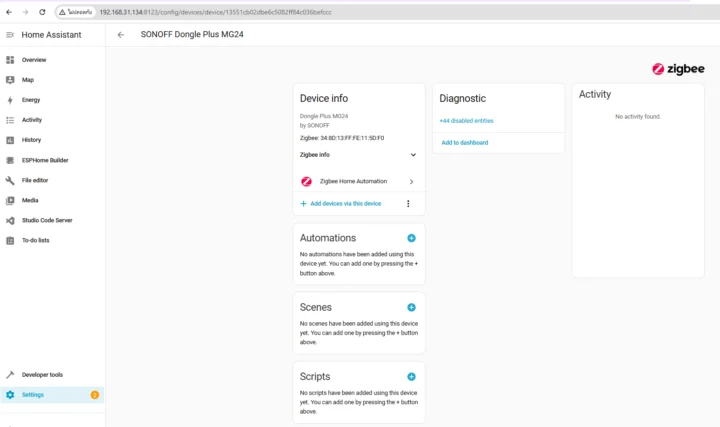Click the Zigbee Home Automation logo icon

coord(306,181)
